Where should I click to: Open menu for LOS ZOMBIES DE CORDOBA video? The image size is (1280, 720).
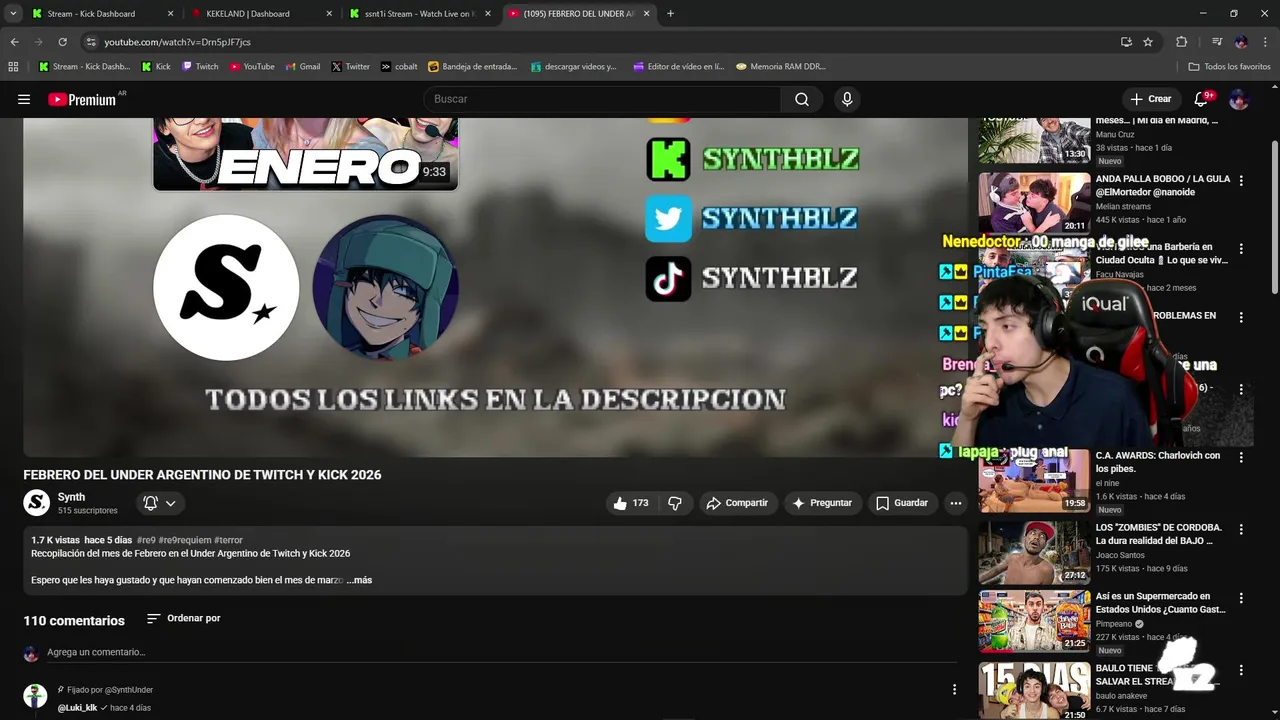tap(1241, 529)
